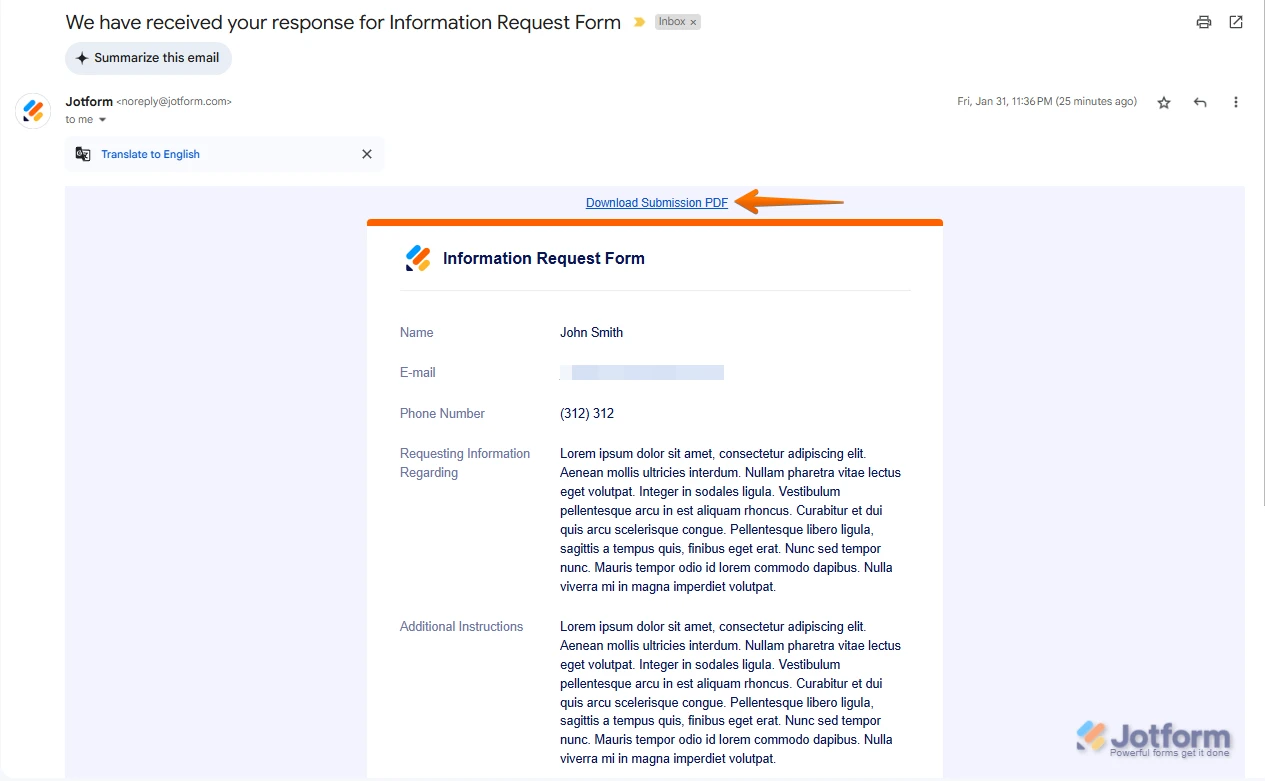The image size is (1265, 781).
Task: Dismiss the translation banner
Action: coord(366,154)
